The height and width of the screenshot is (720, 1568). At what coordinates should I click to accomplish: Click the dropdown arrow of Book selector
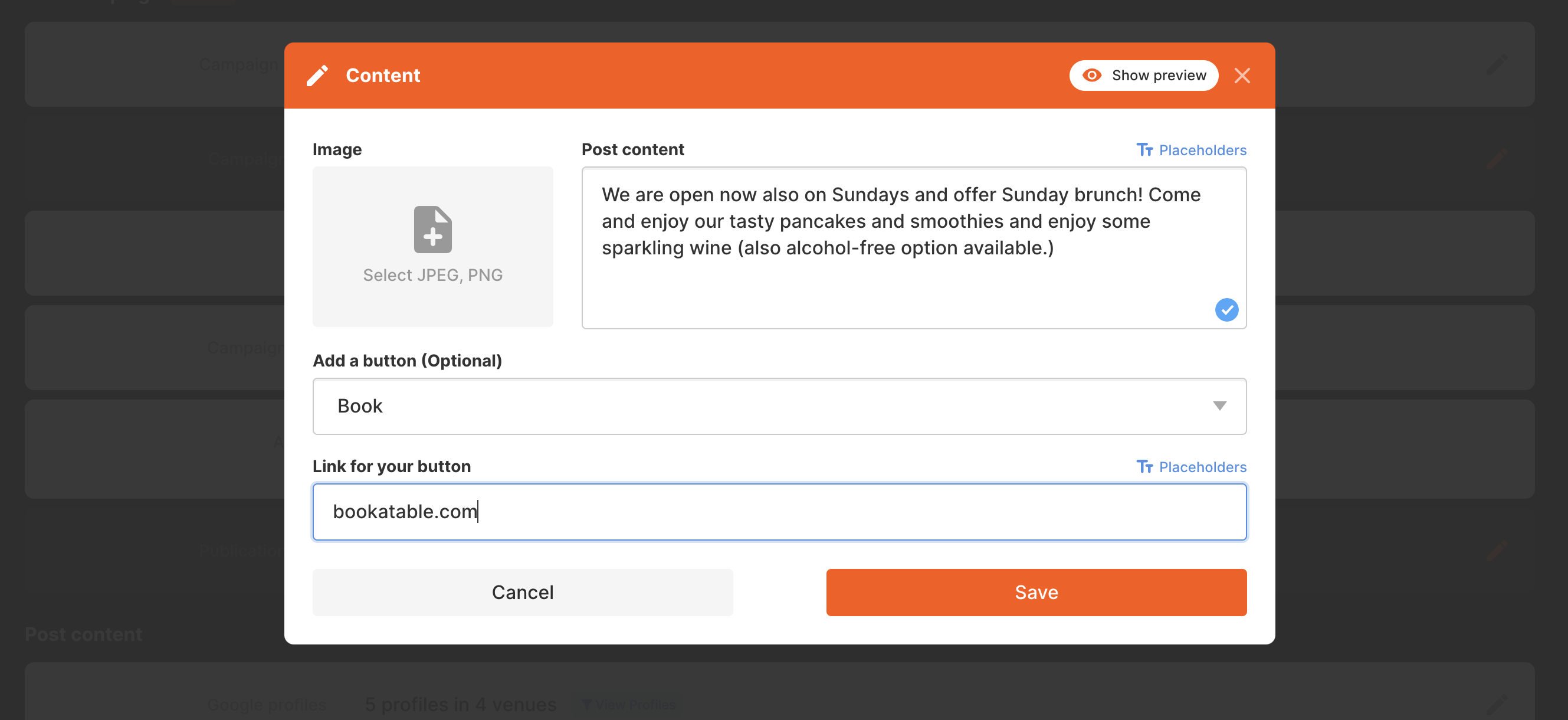point(1219,406)
